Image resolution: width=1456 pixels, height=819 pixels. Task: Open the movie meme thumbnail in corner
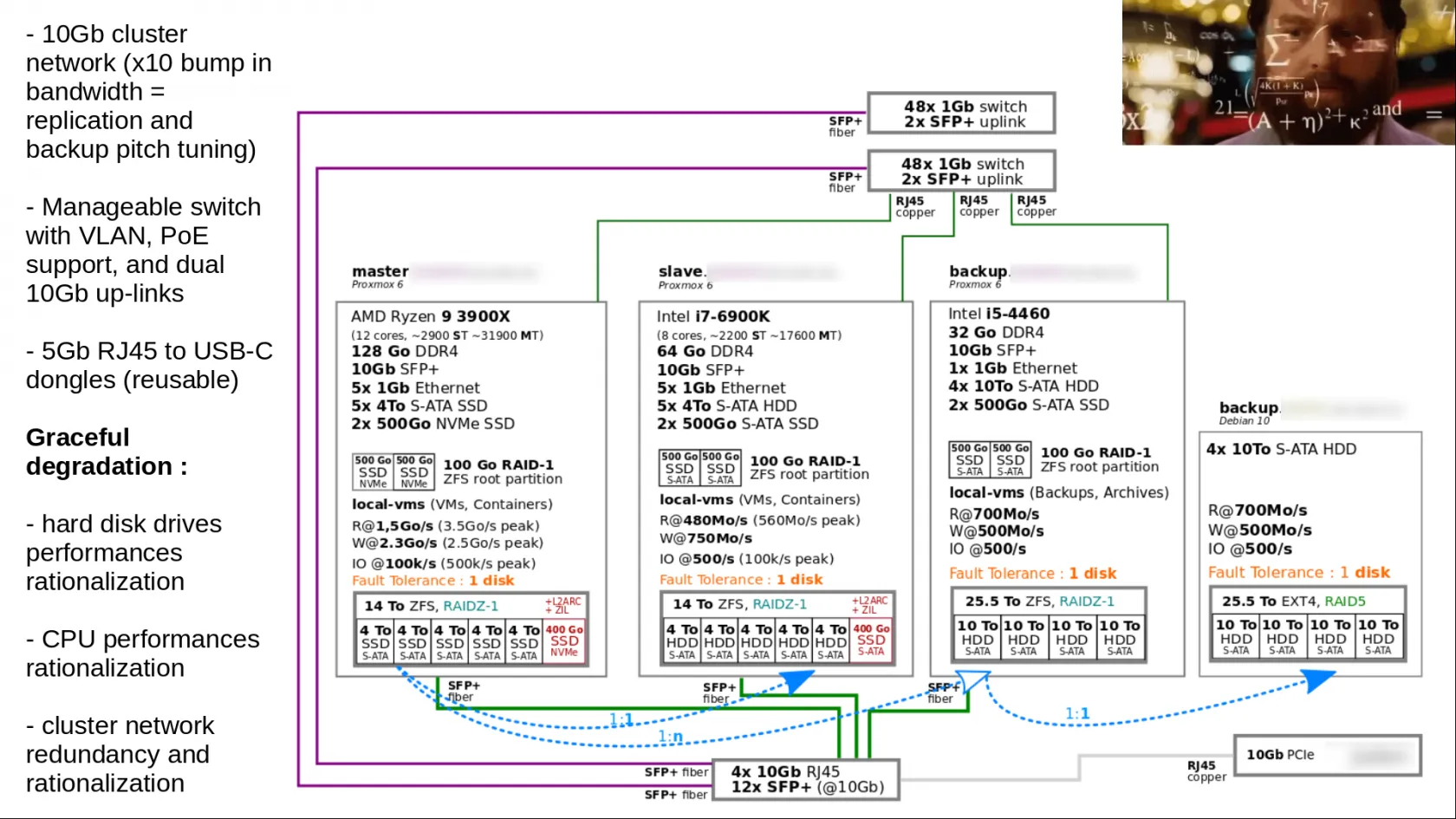coord(1288,73)
